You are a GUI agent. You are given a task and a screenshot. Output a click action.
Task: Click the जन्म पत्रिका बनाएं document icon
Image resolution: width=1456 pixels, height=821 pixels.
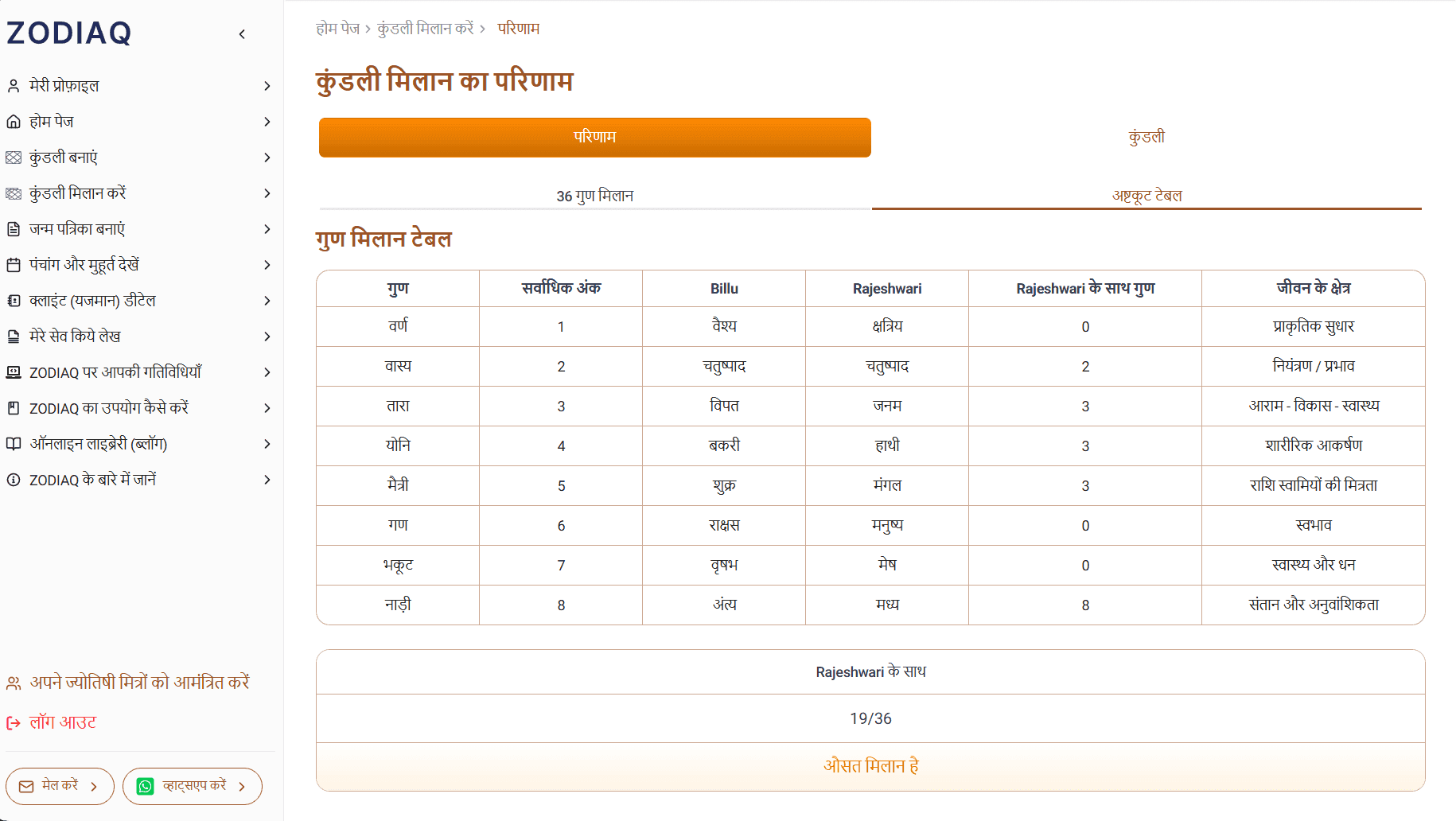[x=13, y=228]
